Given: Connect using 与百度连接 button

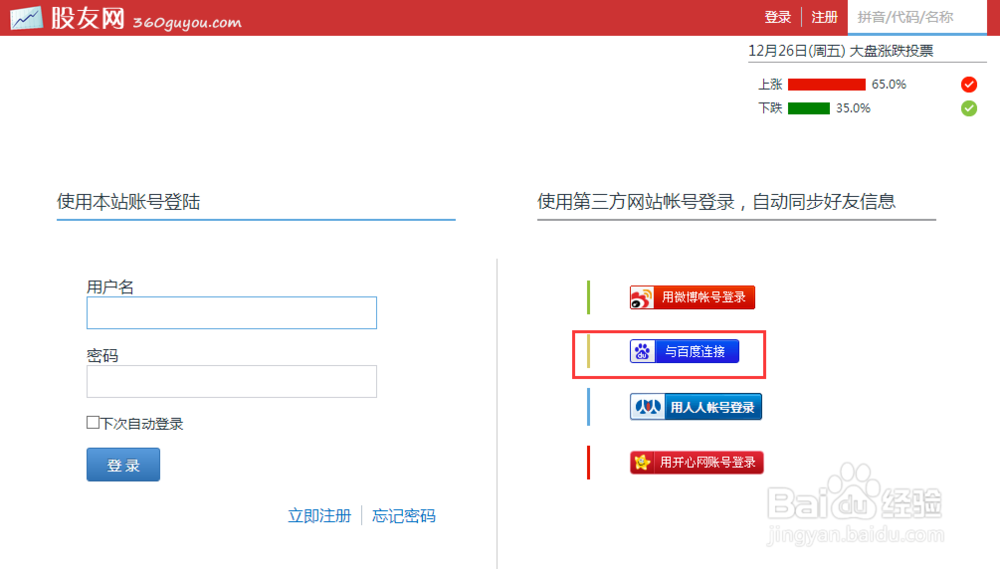Looking at the screenshot, I should click(684, 351).
